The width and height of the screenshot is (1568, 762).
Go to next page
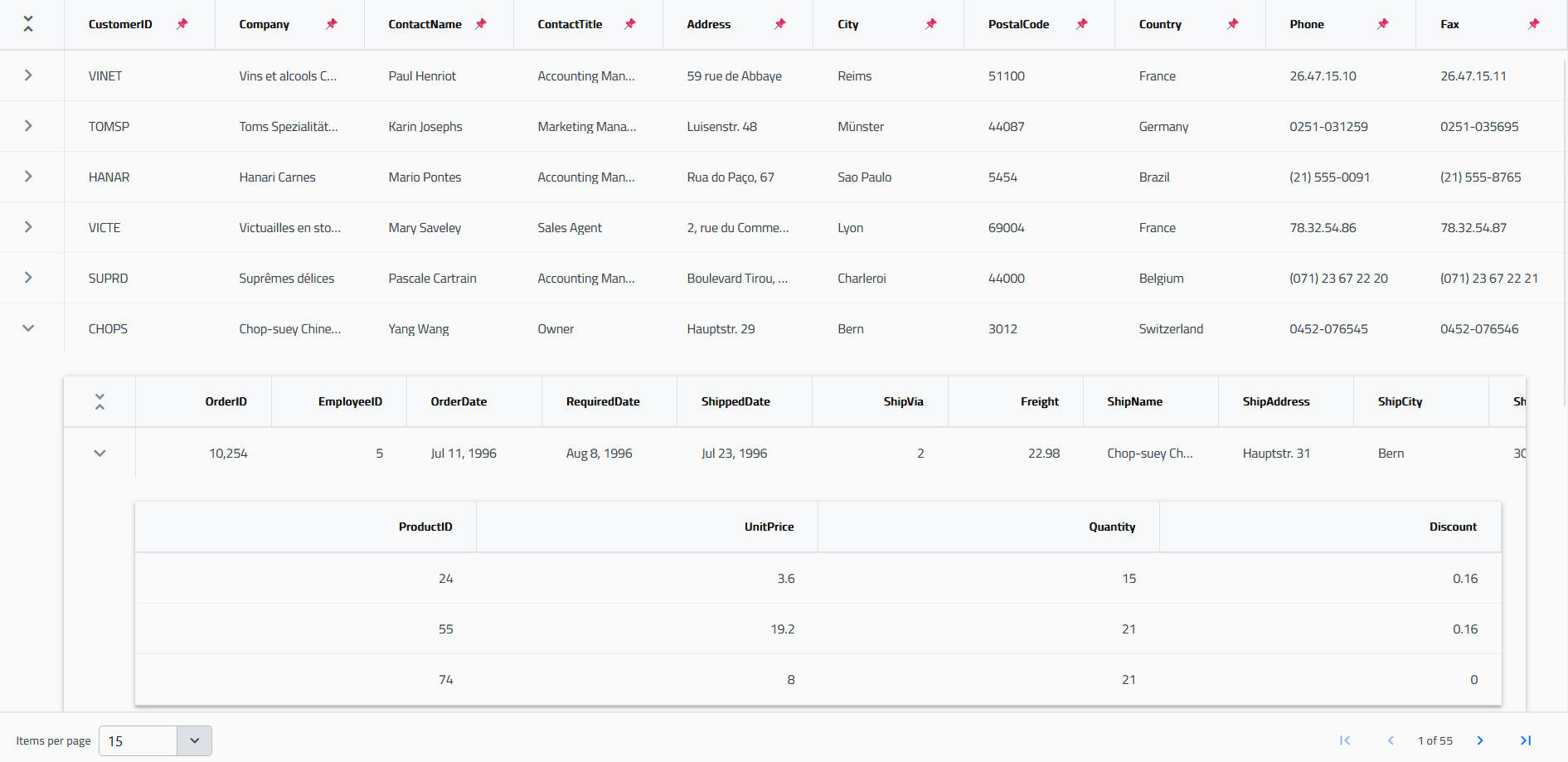tap(1480, 740)
